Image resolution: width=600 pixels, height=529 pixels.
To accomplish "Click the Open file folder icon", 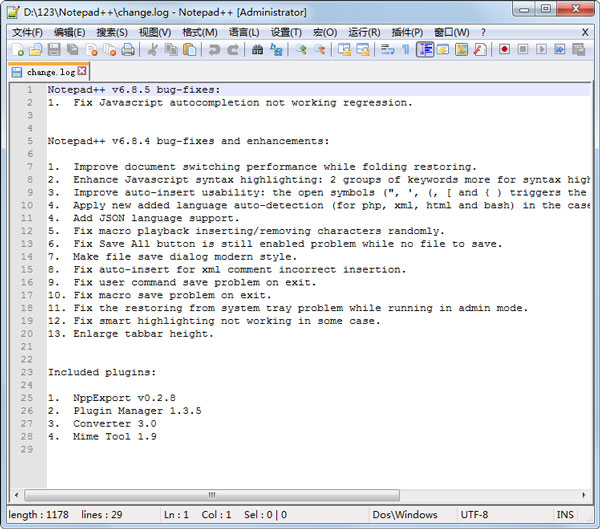I will [36, 50].
